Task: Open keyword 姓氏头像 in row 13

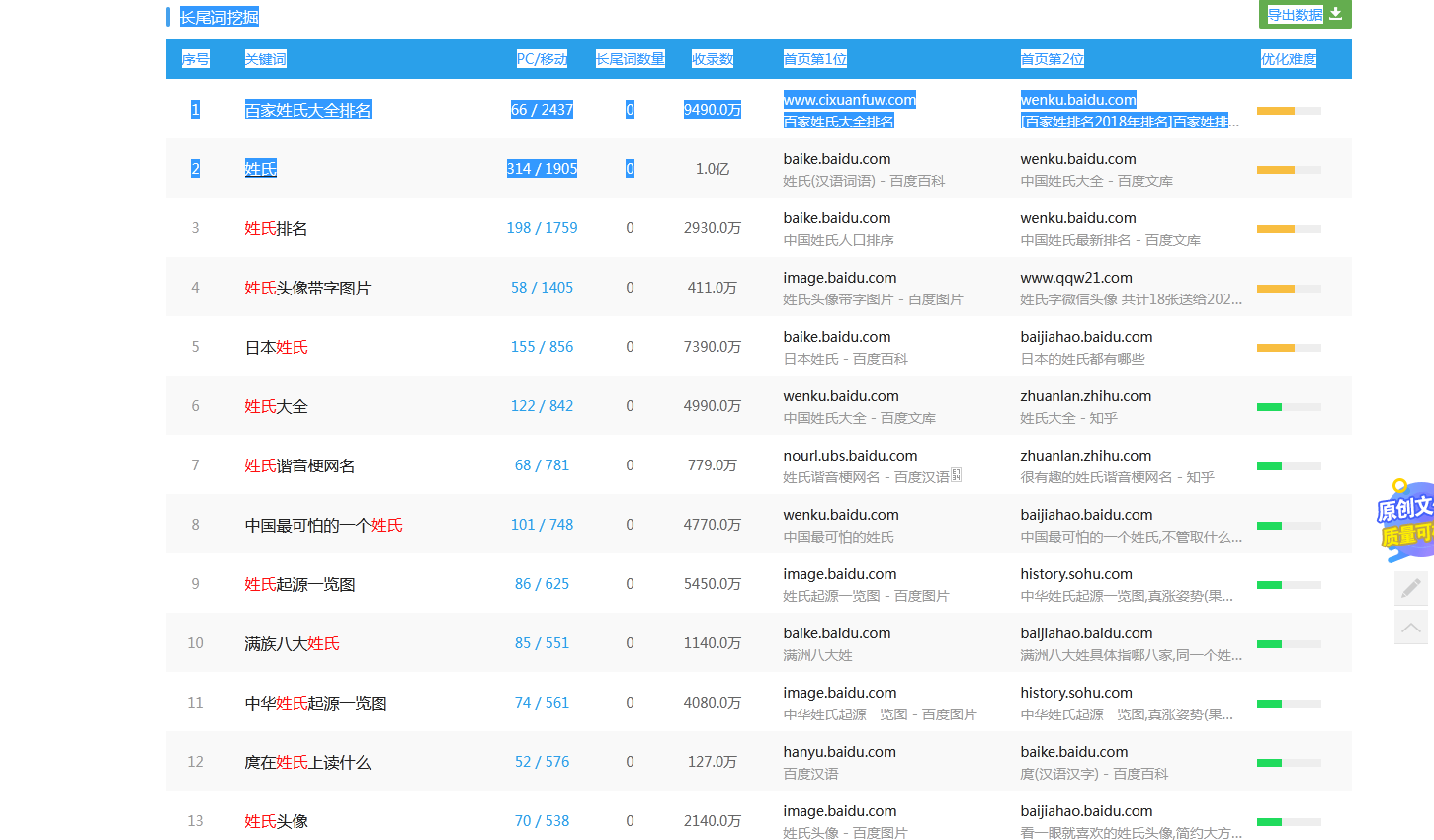Action: click(276, 821)
